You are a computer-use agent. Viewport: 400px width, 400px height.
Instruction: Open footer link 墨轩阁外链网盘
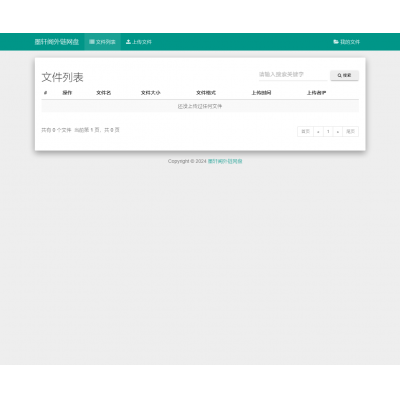(225, 161)
